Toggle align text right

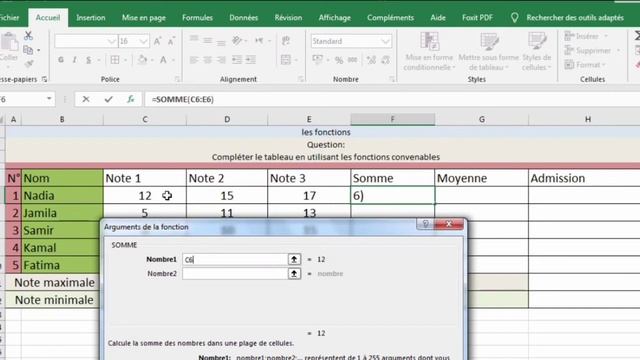tap(221, 60)
